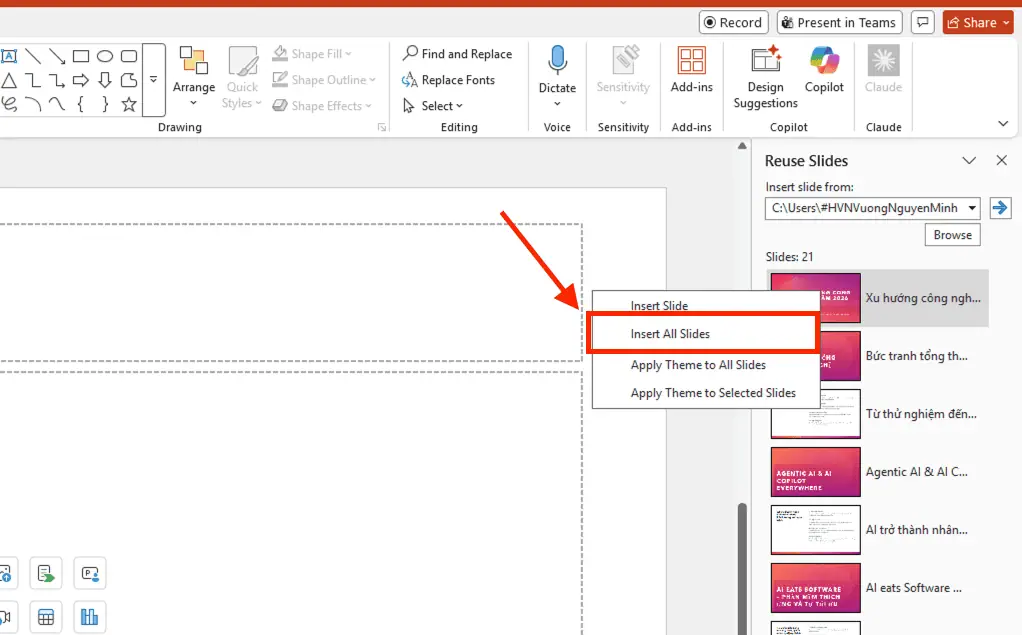1022x635 pixels.
Task: Choose the Rounded Rectangle shape
Action: pos(129,56)
